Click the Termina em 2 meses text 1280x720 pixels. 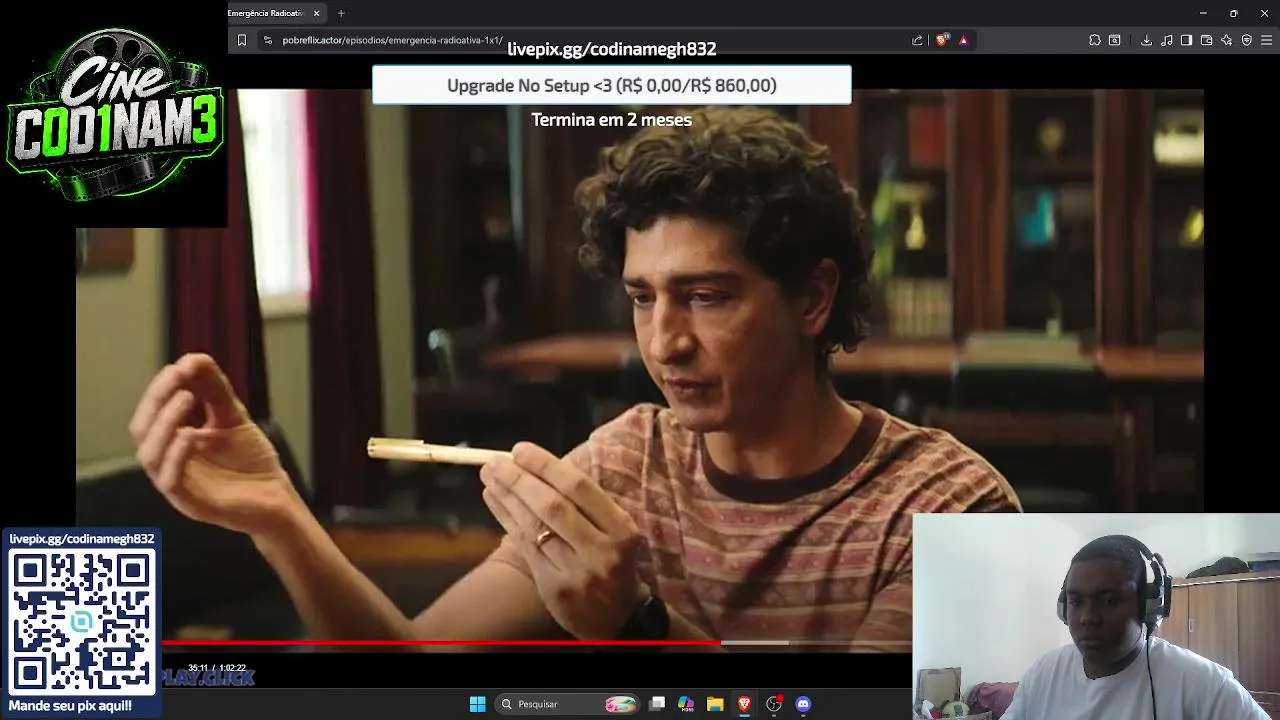click(x=612, y=120)
